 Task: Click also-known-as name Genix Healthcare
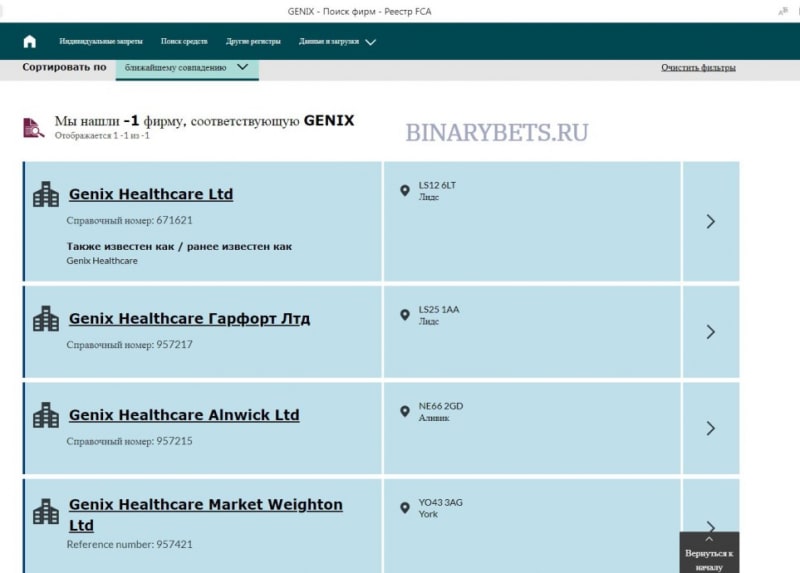(102, 261)
